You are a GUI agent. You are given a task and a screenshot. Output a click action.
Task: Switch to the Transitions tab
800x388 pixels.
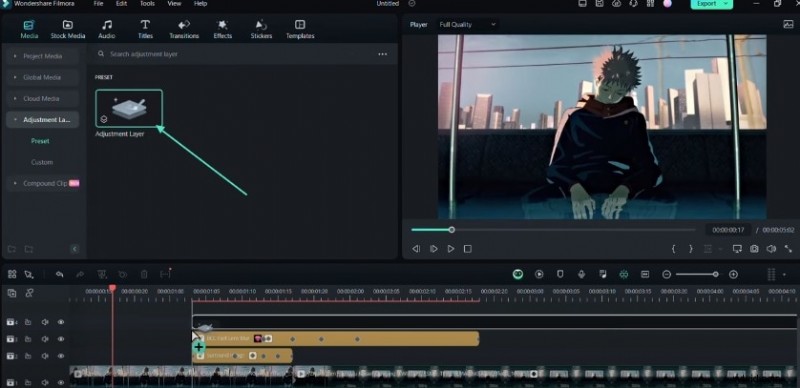tap(184, 30)
